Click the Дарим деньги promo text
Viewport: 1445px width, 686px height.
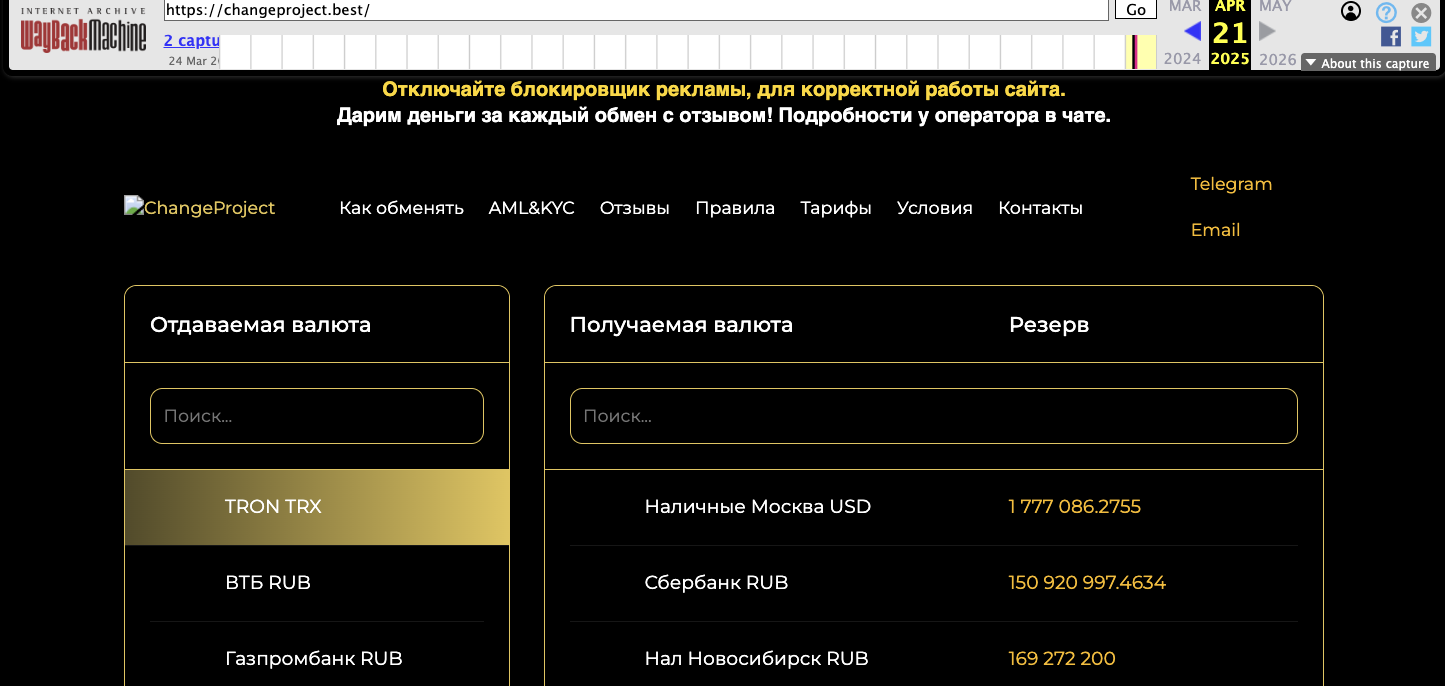point(724,116)
